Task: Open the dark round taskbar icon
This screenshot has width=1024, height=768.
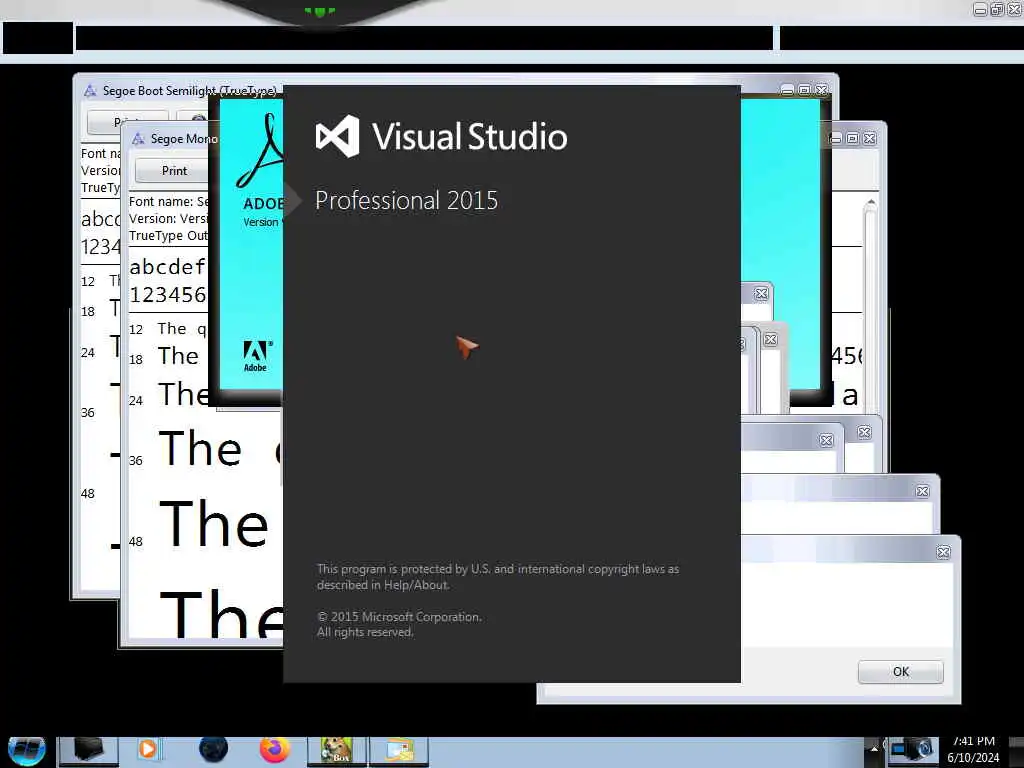Action: pyautogui.click(x=213, y=749)
